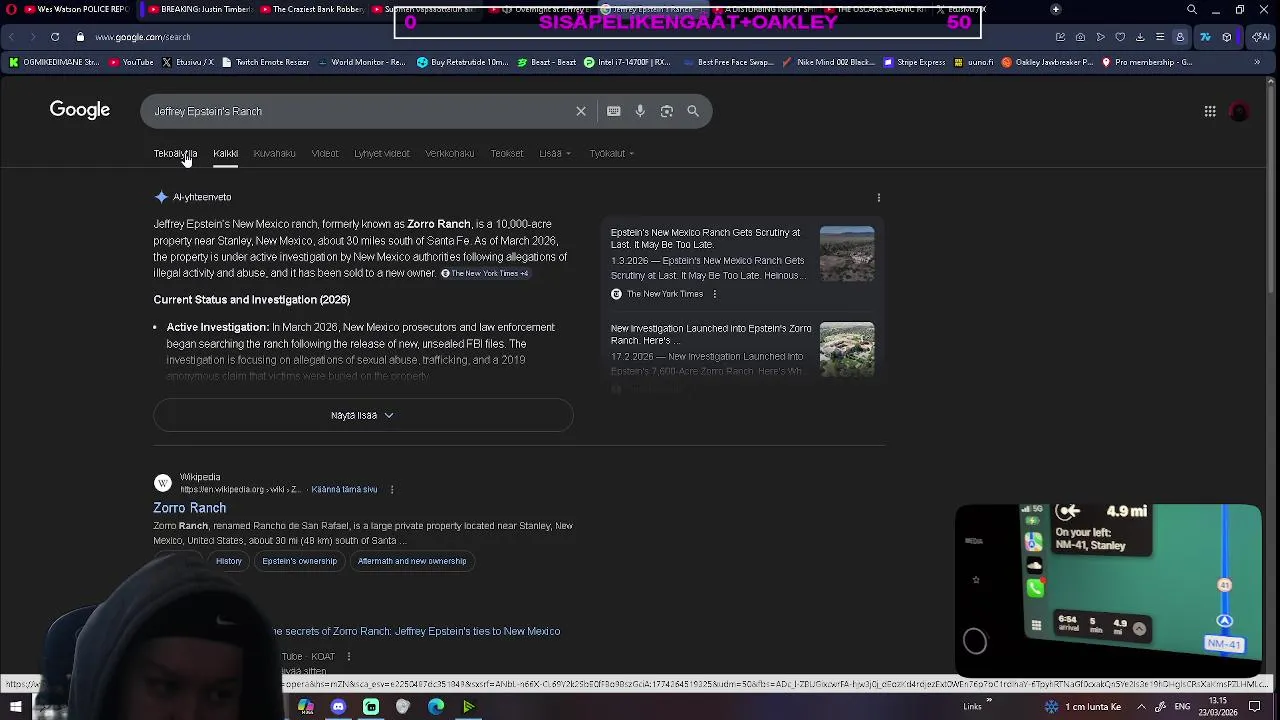Open the tab search magnifier in title bar

(1192, 9)
